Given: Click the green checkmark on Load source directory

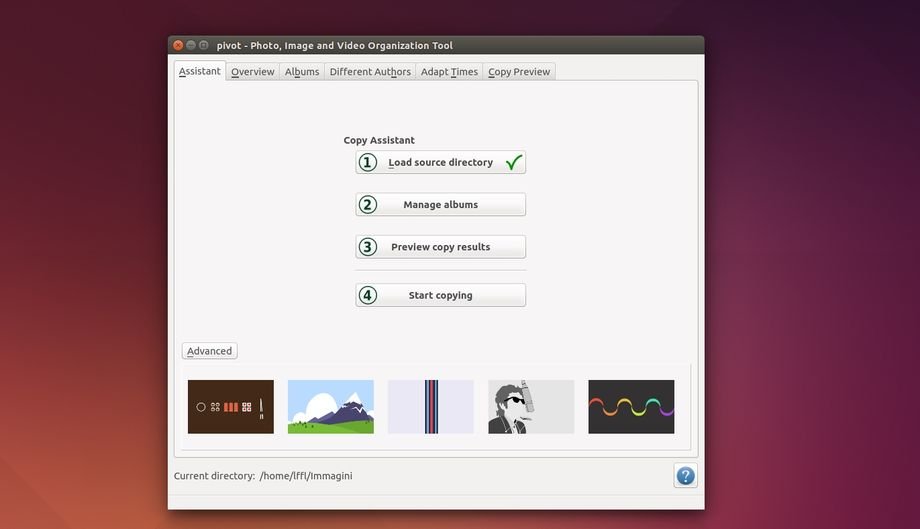Looking at the screenshot, I should tap(514, 162).
